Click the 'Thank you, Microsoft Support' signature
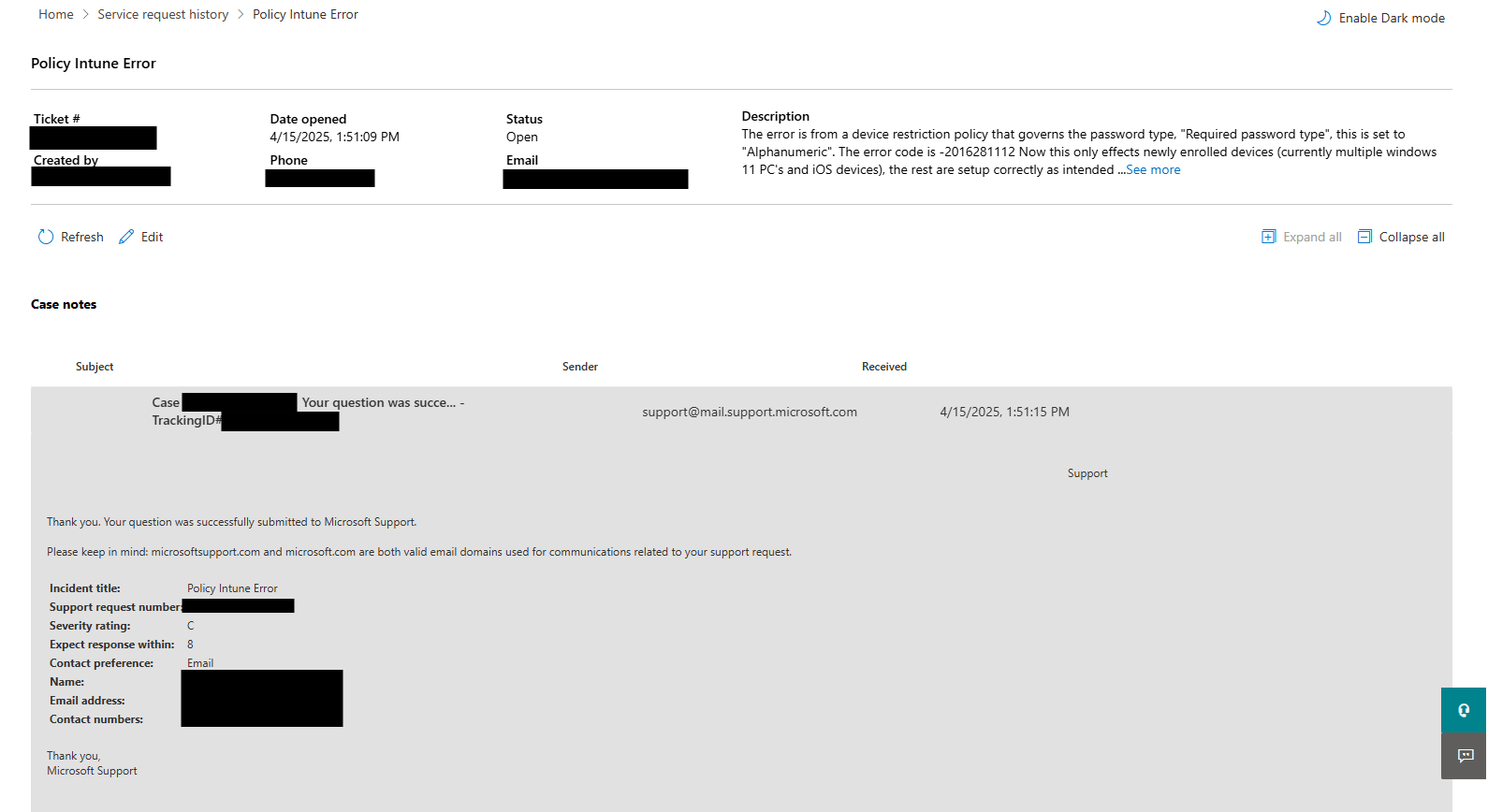 coord(92,763)
